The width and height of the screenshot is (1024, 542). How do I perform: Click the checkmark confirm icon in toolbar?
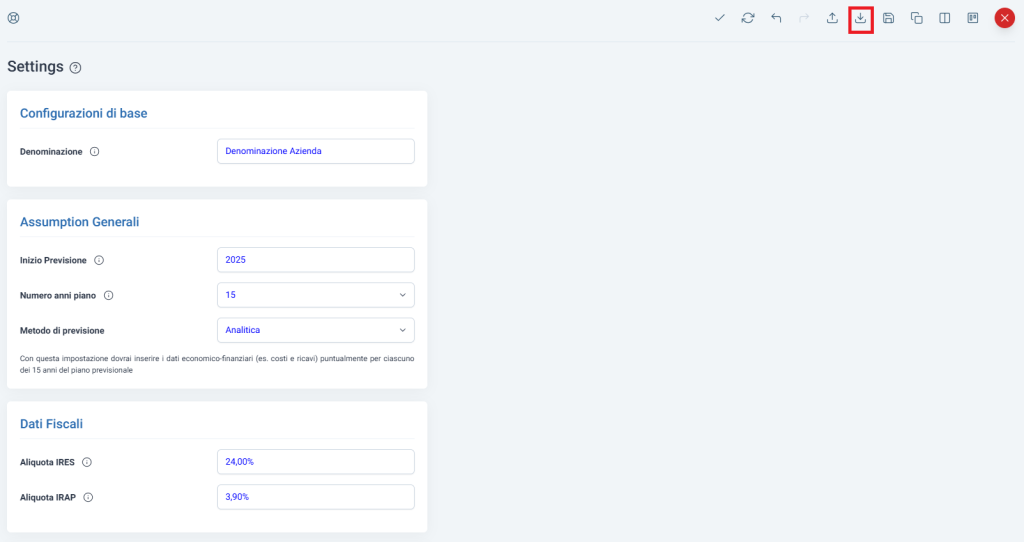(x=719, y=18)
